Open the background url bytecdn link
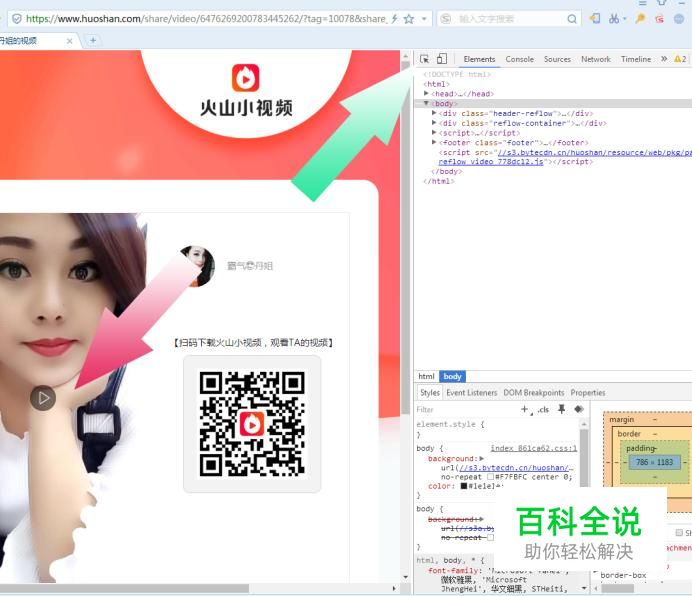Image resolution: width=692 pixels, height=596 pixels. click(516, 468)
